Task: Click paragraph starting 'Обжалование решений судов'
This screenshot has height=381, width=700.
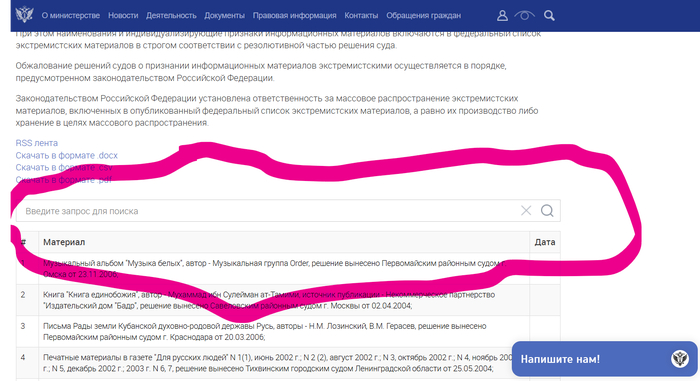Action: tap(261, 71)
